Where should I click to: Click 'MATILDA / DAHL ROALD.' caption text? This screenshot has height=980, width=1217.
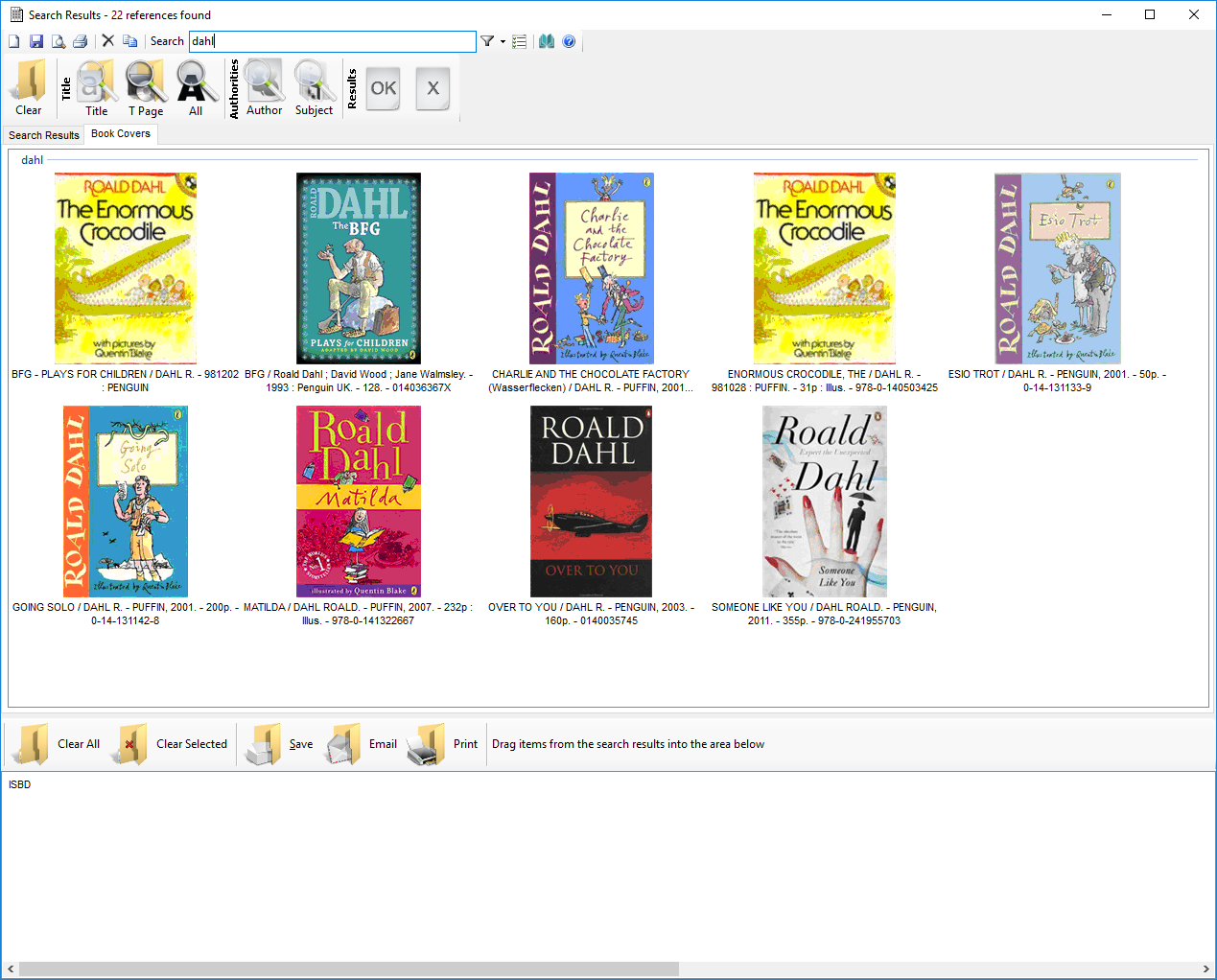[359, 614]
